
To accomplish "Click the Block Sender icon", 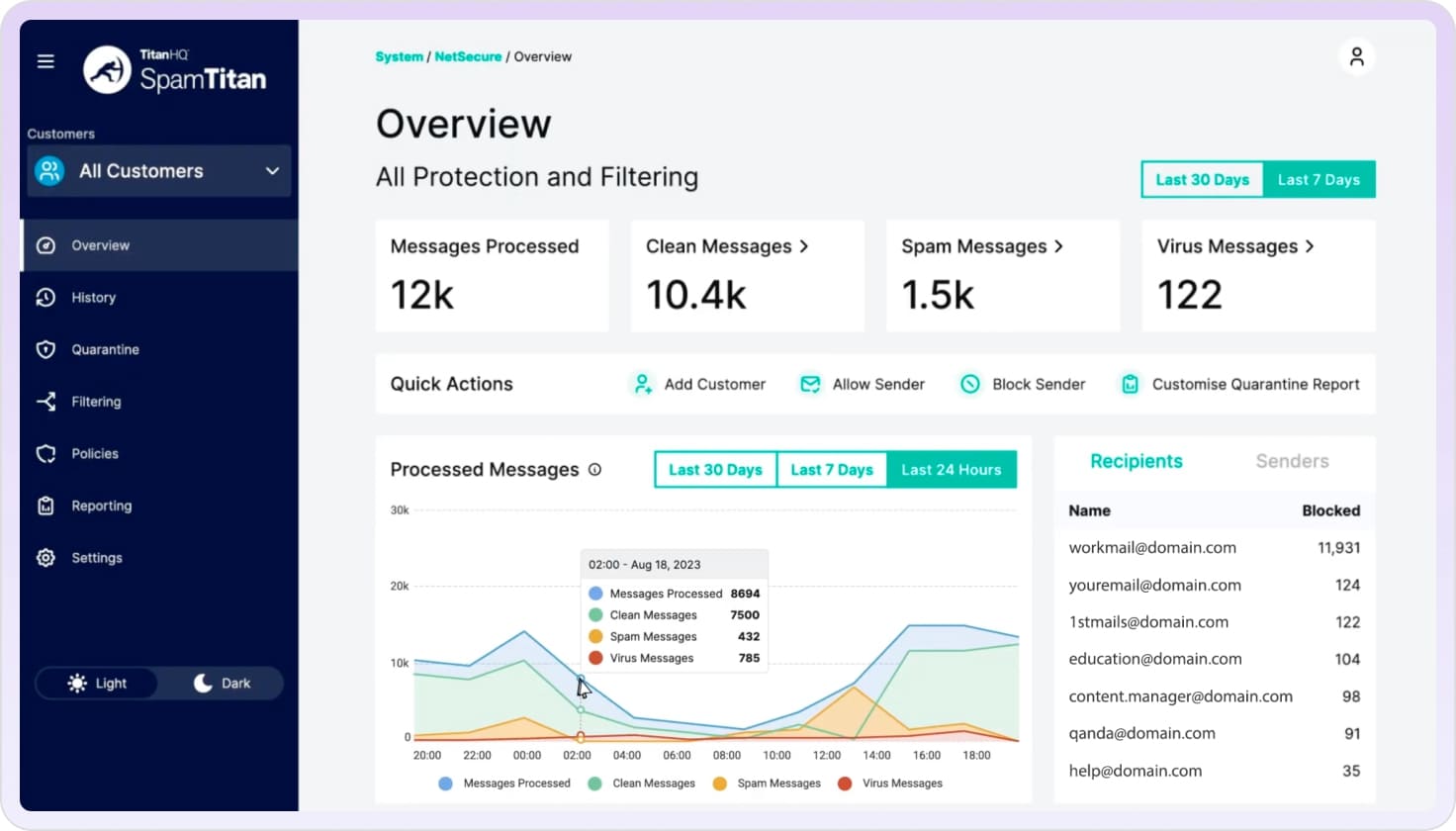I will point(970,384).
